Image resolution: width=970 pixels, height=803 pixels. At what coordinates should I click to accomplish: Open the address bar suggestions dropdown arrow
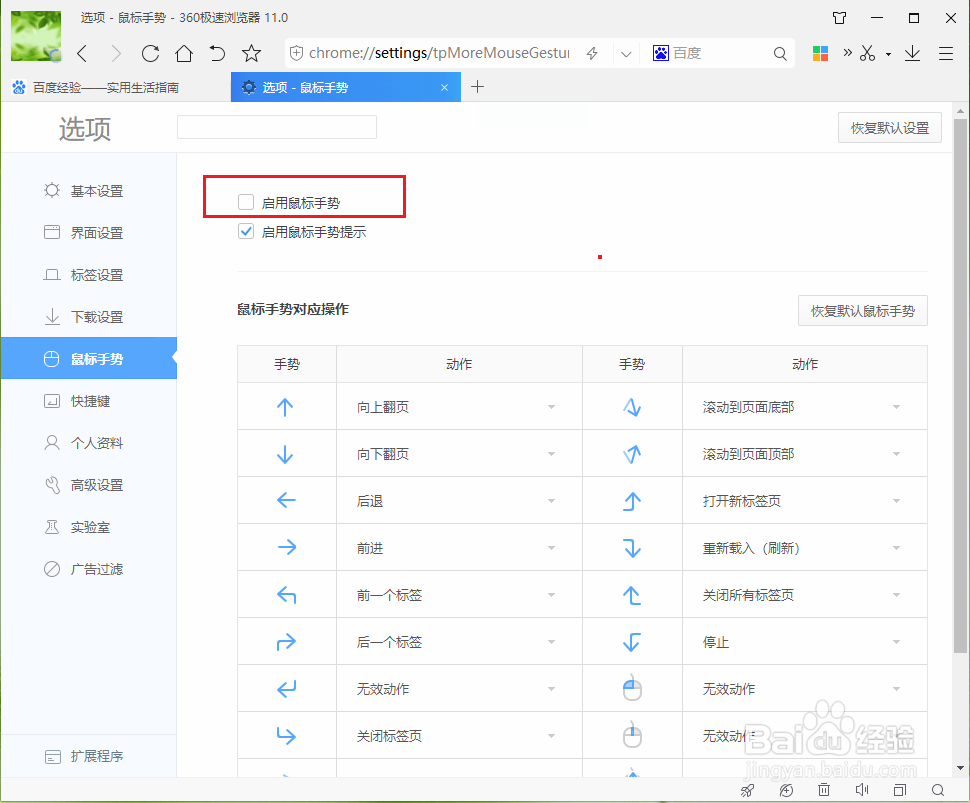626,53
